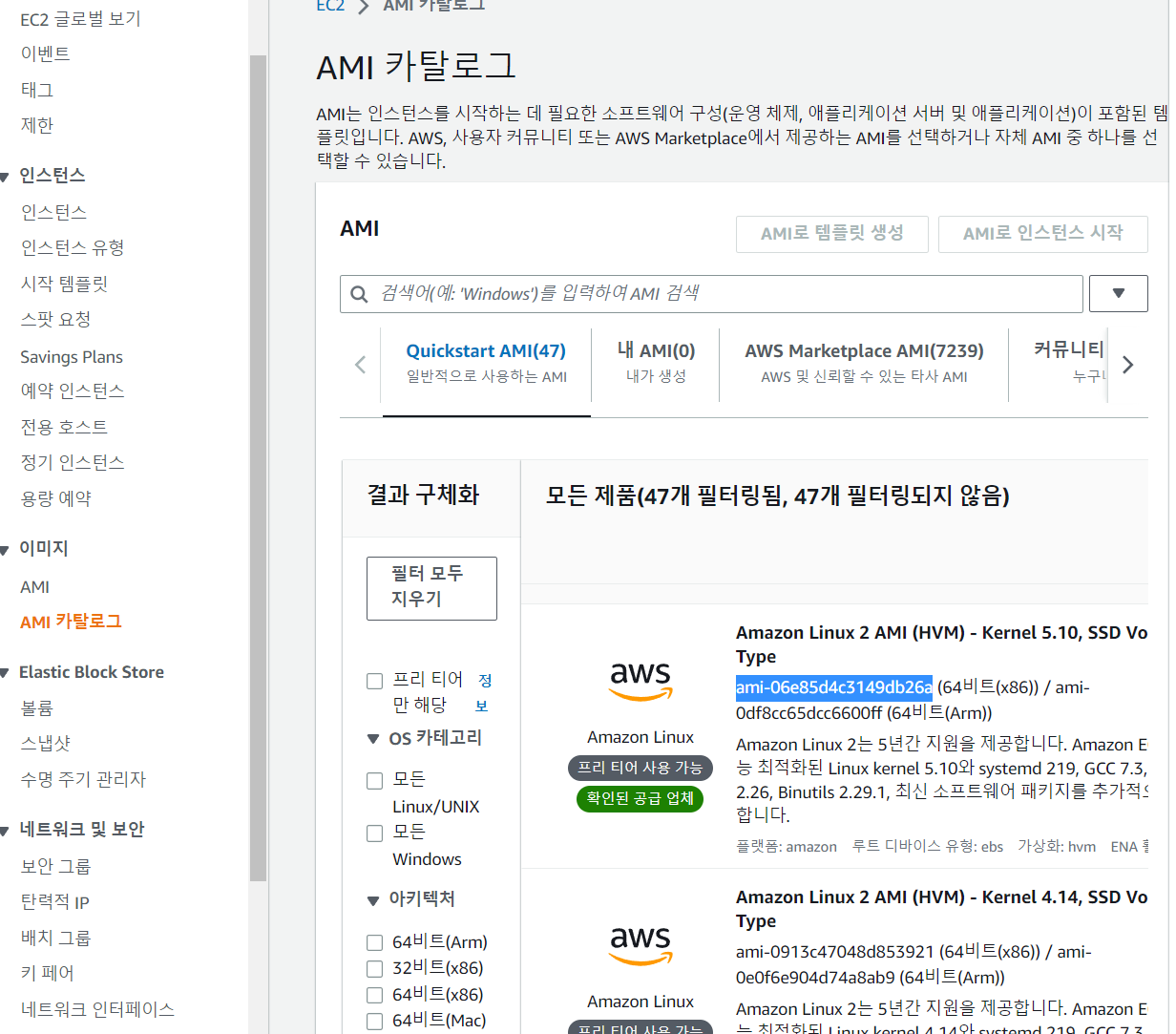Select the Quickstart AMI(47) tab
Viewport: 1176px width, 1034px height.
point(486,363)
